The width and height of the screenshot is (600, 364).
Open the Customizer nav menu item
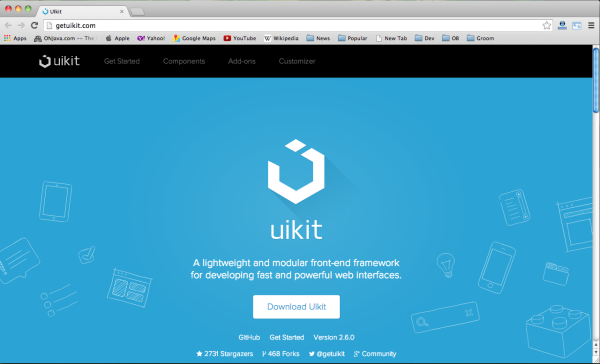(x=297, y=61)
